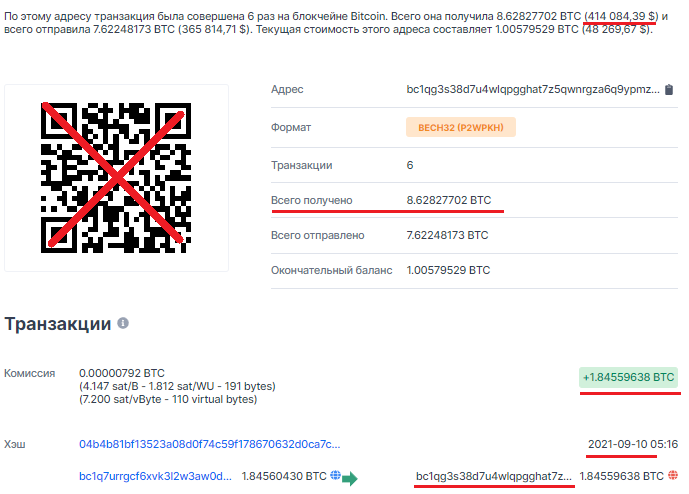The image size is (689, 494).
Task: Open sender address bc1q7urrgcf6xvk3l2w3aw0d...
Action: pyautogui.click(x=156, y=476)
